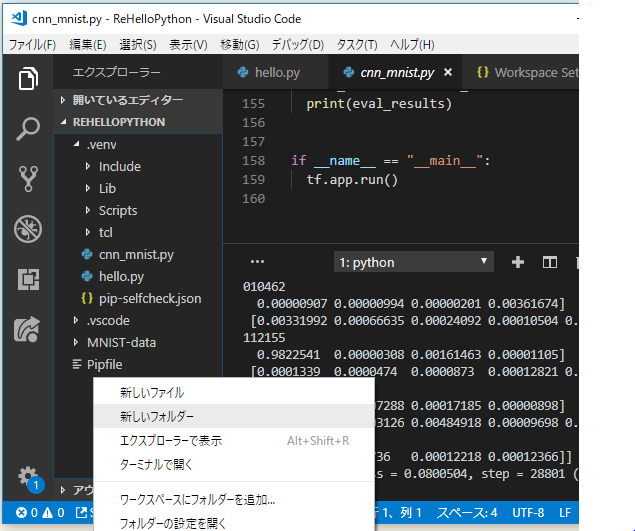
Task: Open pip-selfcheck.json from the file tree
Action: click(150, 299)
